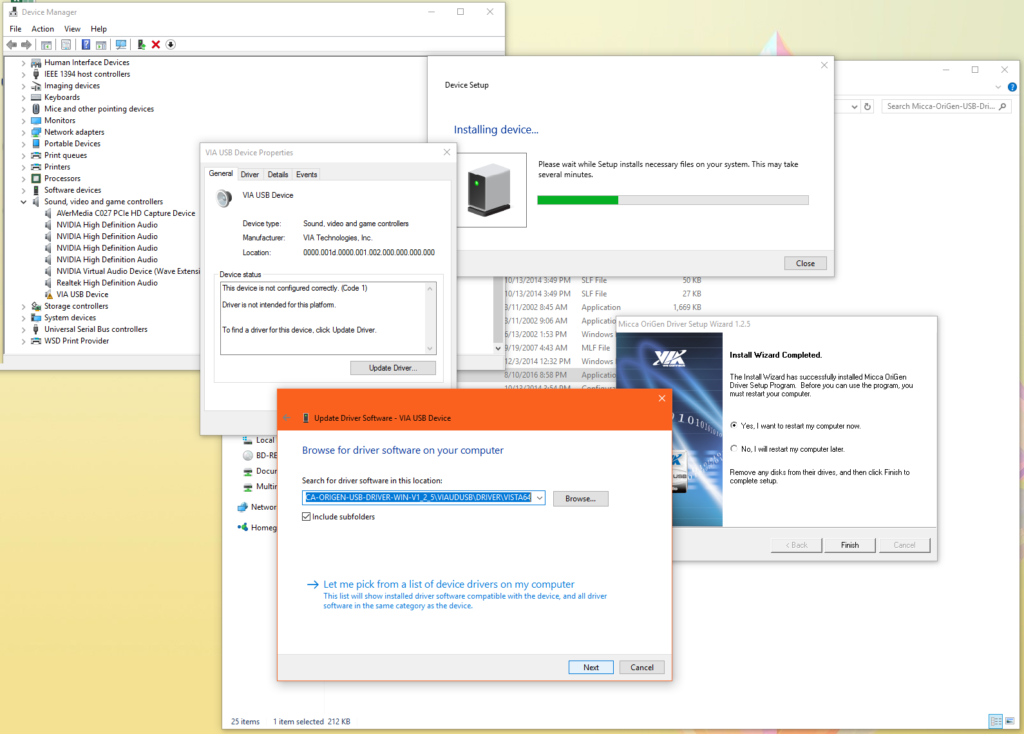Click the Update Driver... button
Viewport: 1024px width, 734px height.
coord(392,368)
